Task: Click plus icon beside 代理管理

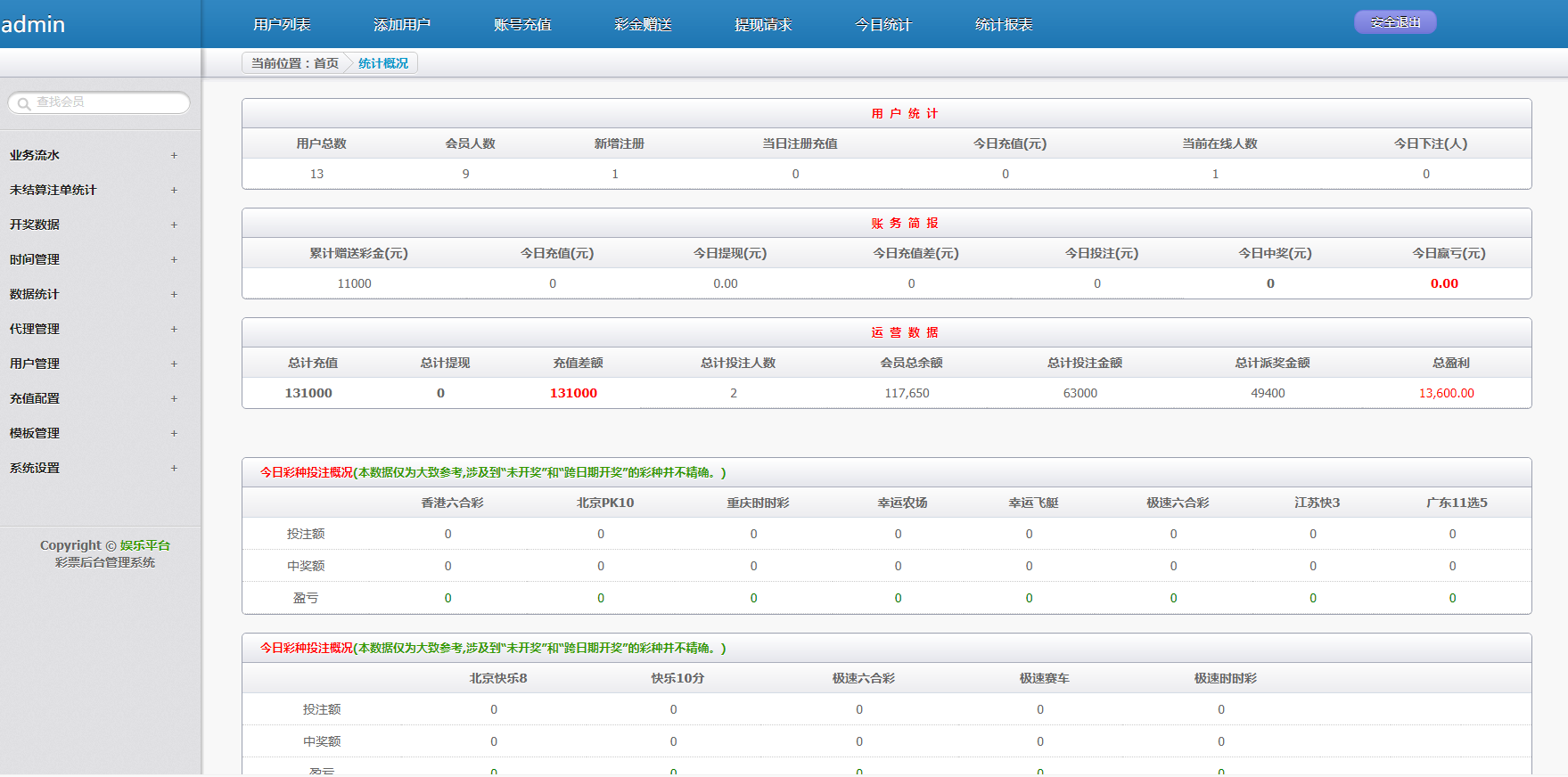Action: 174,329
